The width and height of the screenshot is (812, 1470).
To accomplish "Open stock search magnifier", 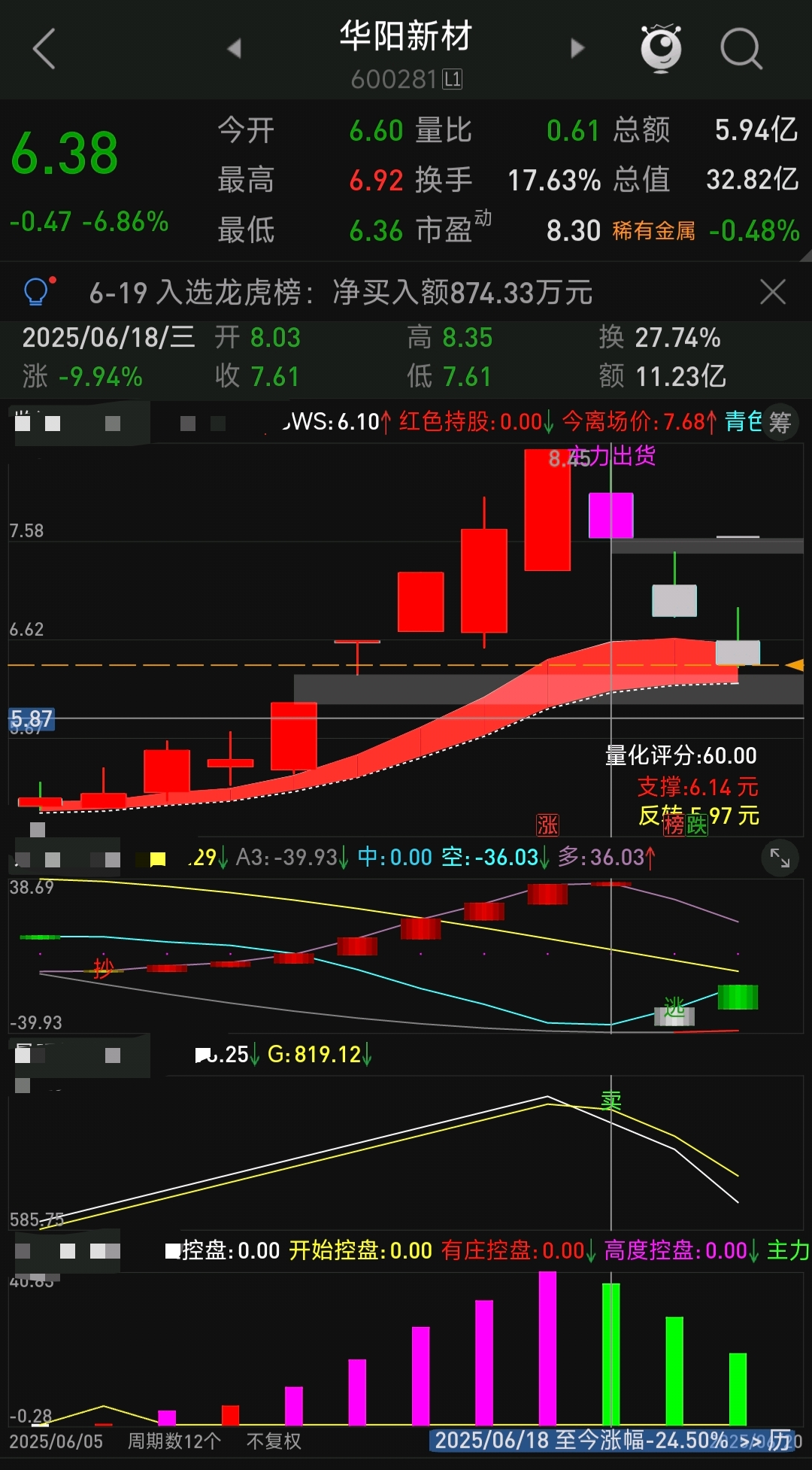I will [x=741, y=49].
